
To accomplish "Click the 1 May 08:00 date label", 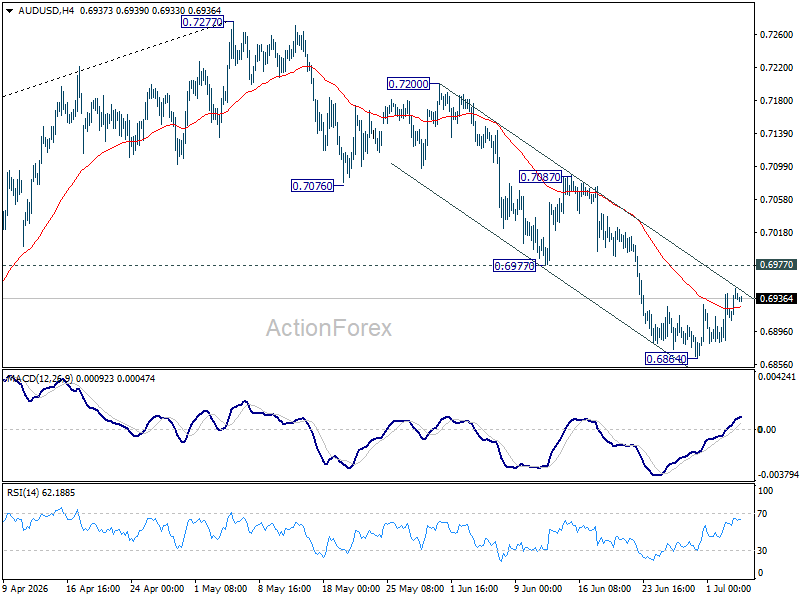I will click(x=221, y=588).
